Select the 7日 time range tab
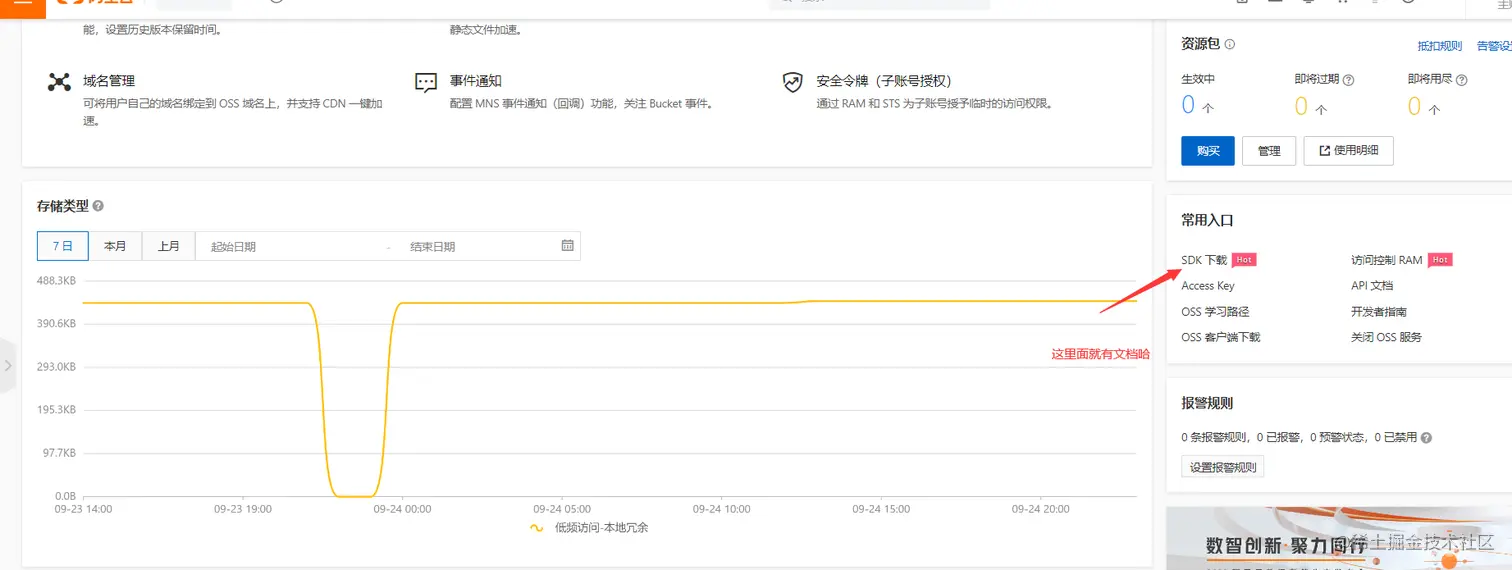The height and width of the screenshot is (570, 1512). (x=62, y=246)
